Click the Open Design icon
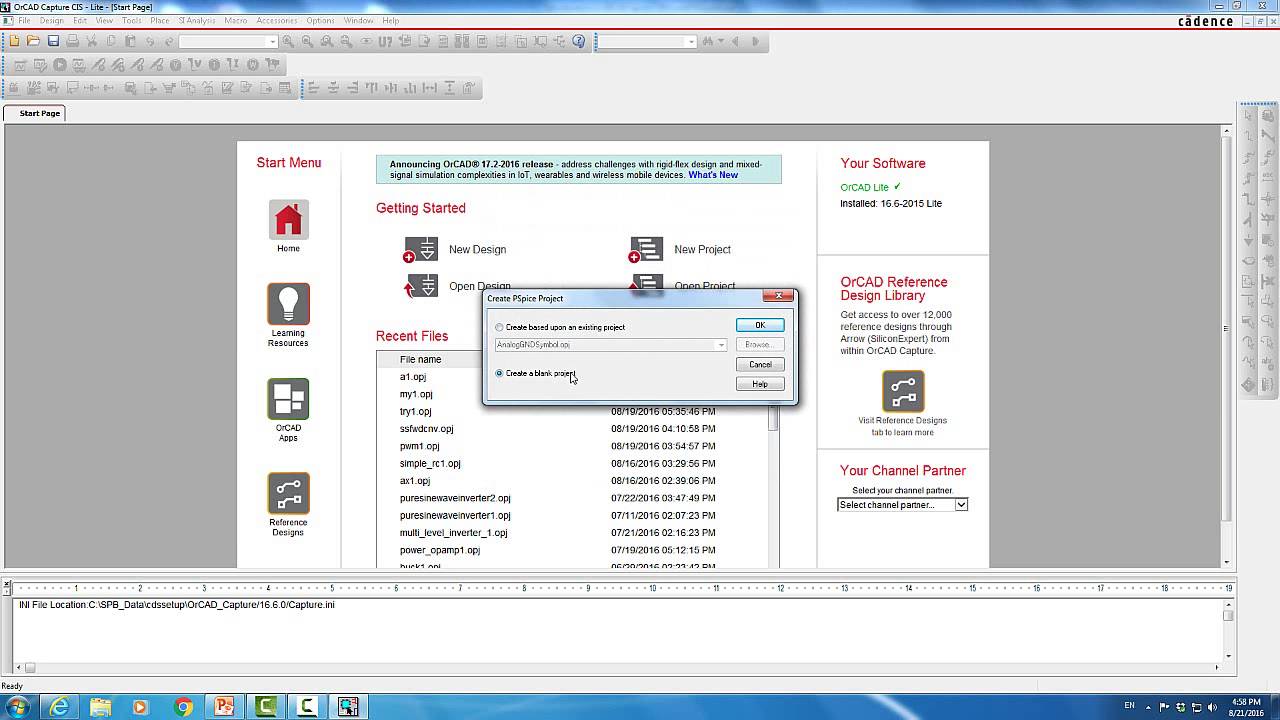This screenshot has width=1280, height=720. [421, 286]
